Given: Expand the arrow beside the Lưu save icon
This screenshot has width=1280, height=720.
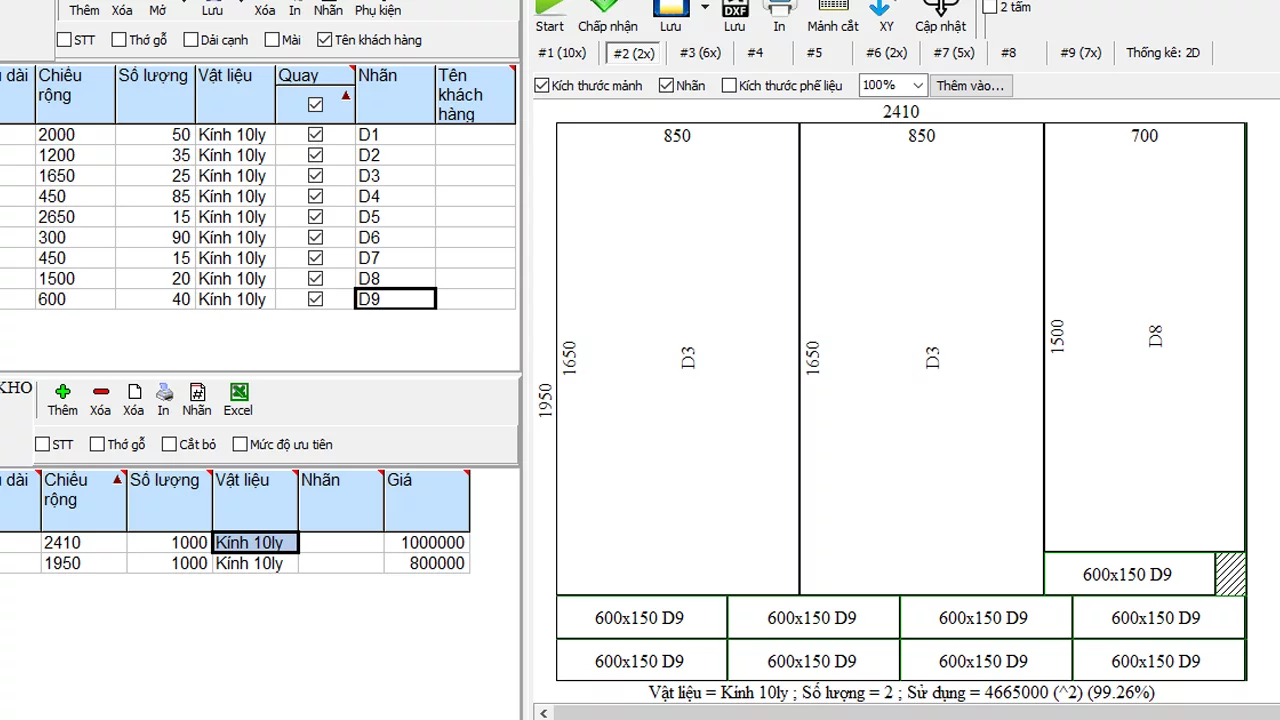Looking at the screenshot, I should (x=705, y=7).
